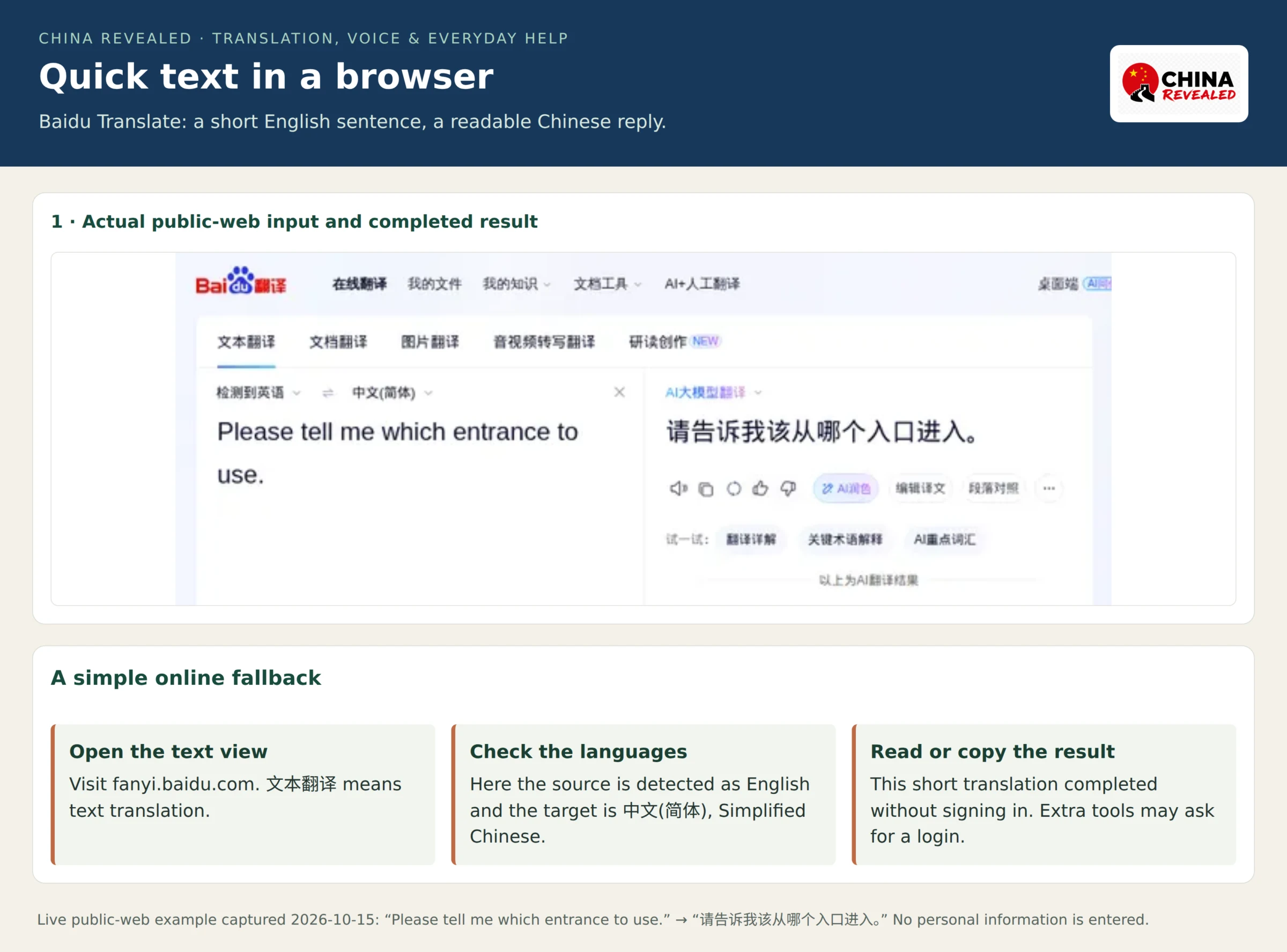The image size is (1287, 952).
Task: Select the 在线翻译 nav item
Action: 359,284
